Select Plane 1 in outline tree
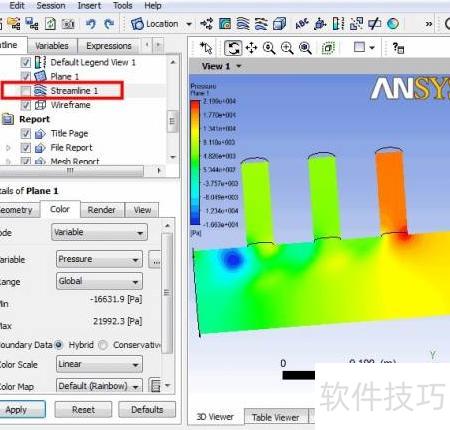Screen dimensions: 450x430 click(64, 77)
